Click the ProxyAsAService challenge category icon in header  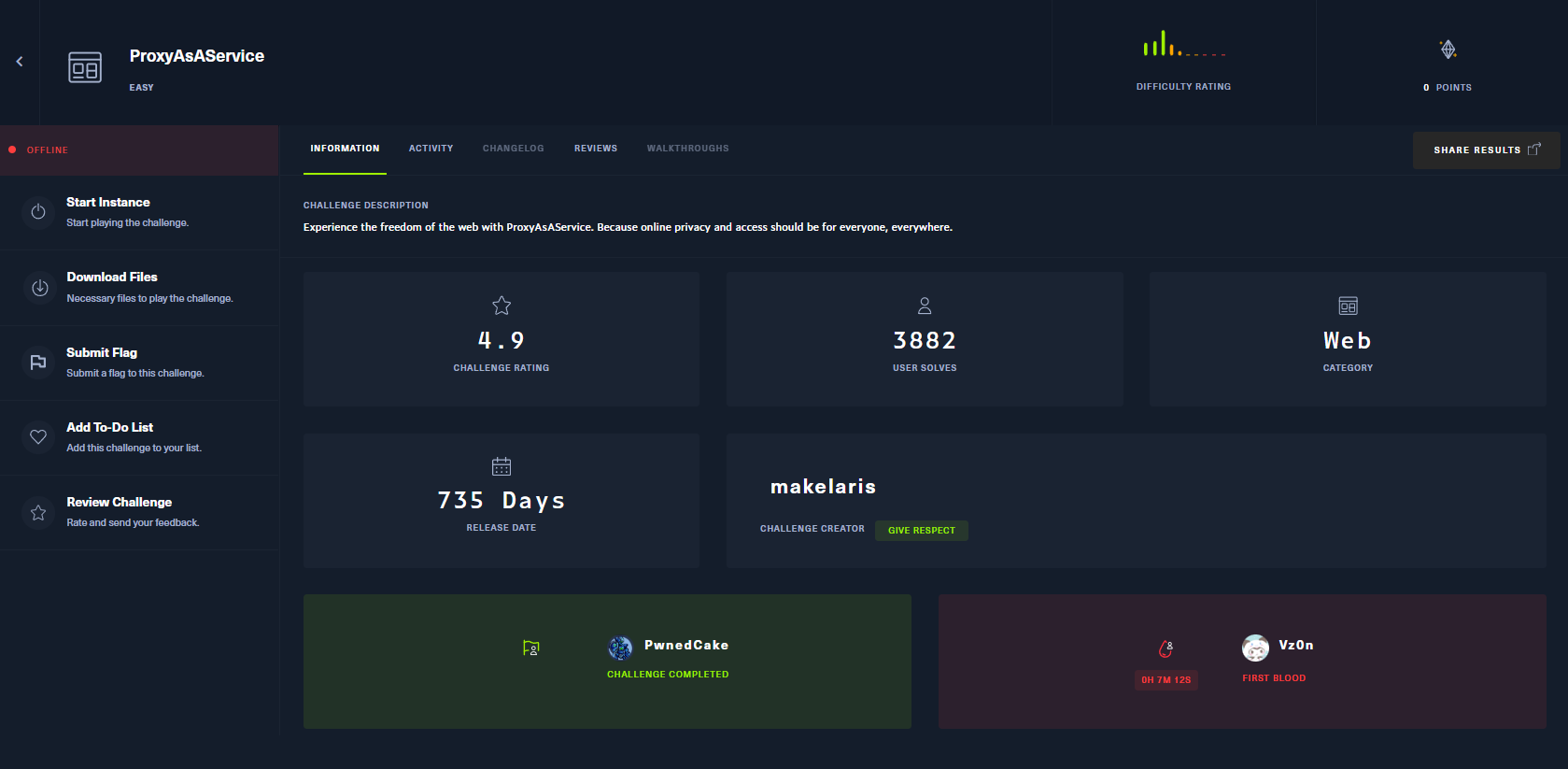coord(85,67)
